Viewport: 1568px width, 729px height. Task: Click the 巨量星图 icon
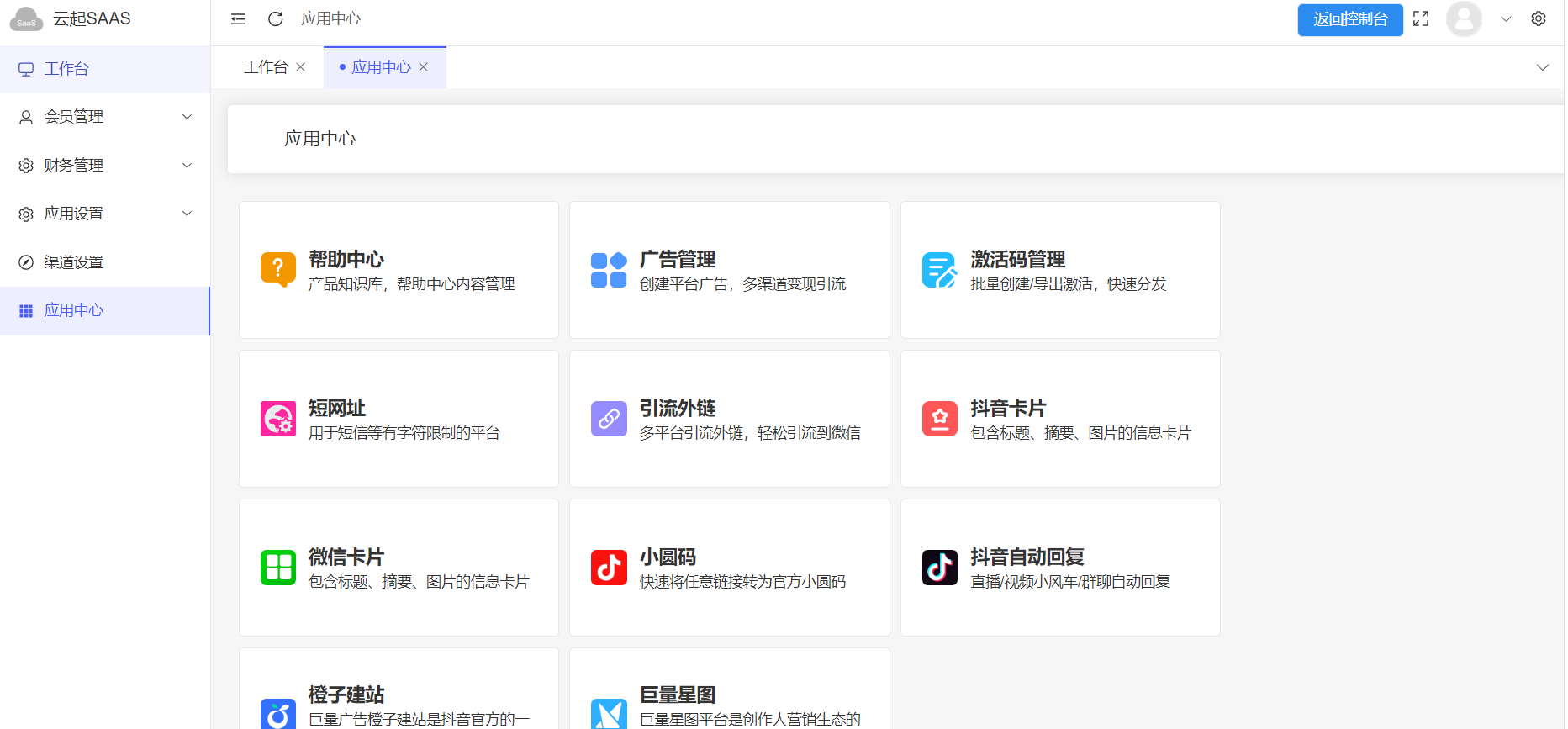(609, 714)
